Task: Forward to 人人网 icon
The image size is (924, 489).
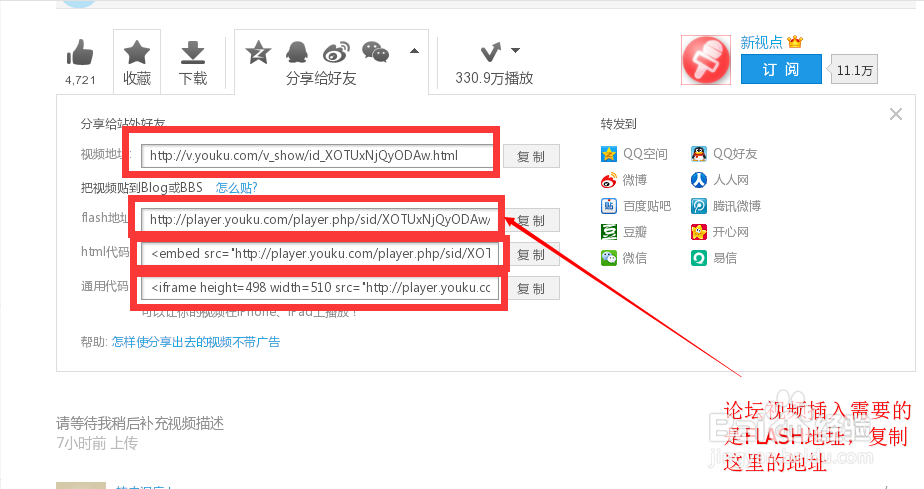Action: [699, 180]
